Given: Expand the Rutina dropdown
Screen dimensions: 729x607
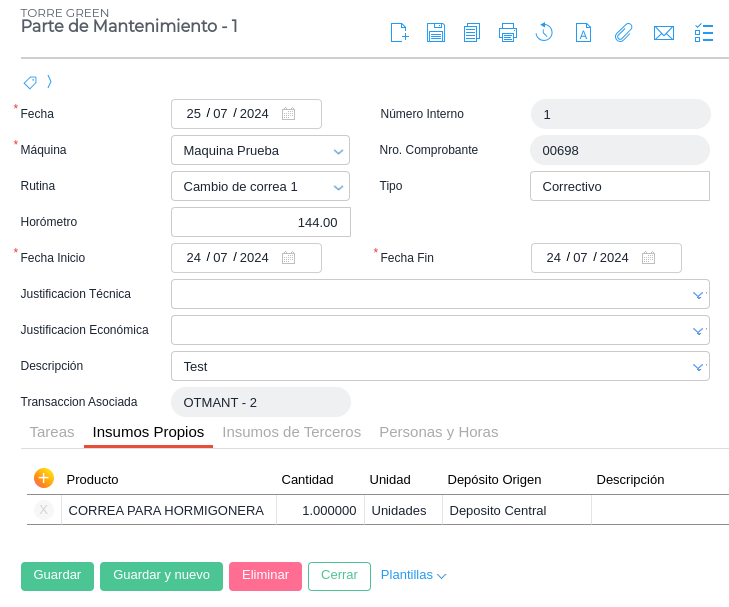Looking at the screenshot, I should [x=260, y=186].
